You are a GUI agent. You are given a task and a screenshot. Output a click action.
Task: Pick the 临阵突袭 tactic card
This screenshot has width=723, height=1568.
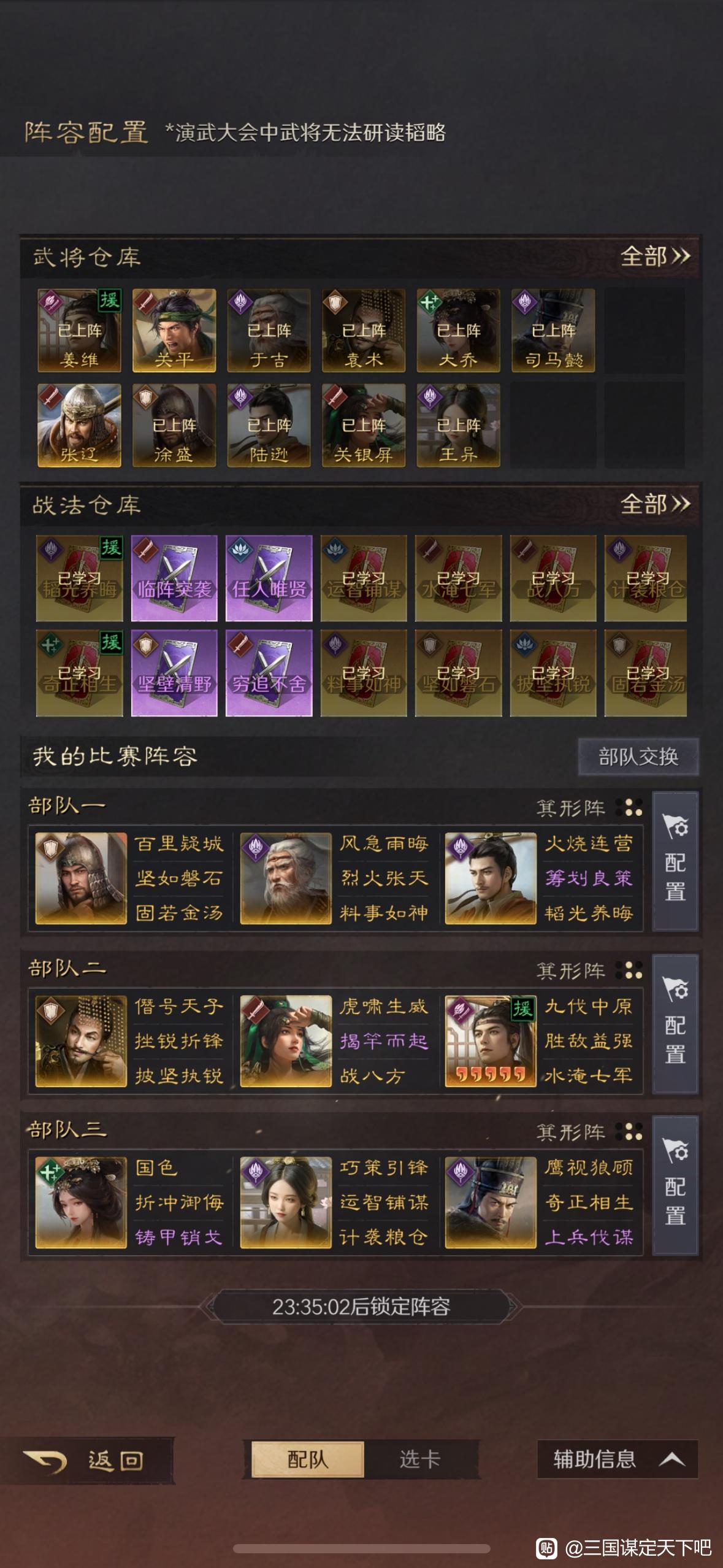tap(174, 578)
